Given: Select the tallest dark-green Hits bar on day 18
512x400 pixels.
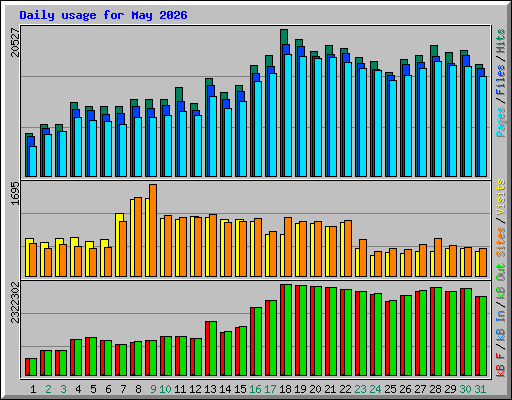Looking at the screenshot, I should click(x=284, y=37).
